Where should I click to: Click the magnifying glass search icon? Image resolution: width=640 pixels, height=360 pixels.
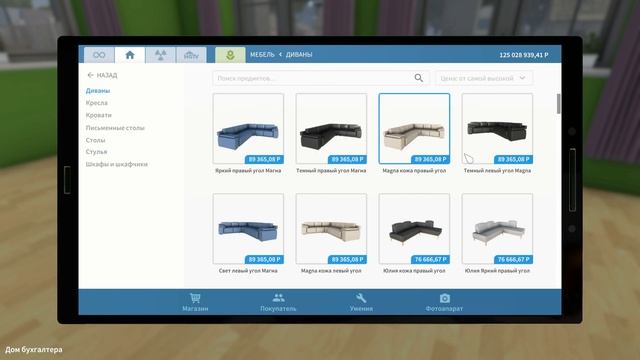pyautogui.click(x=418, y=78)
